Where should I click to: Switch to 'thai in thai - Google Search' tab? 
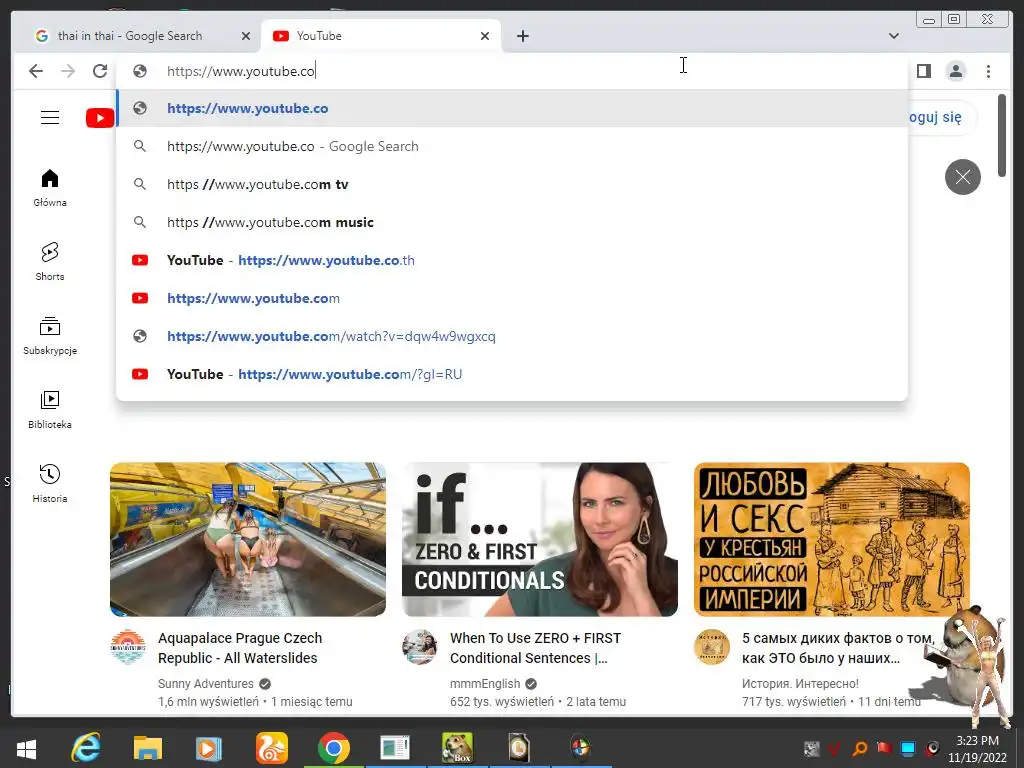point(142,36)
